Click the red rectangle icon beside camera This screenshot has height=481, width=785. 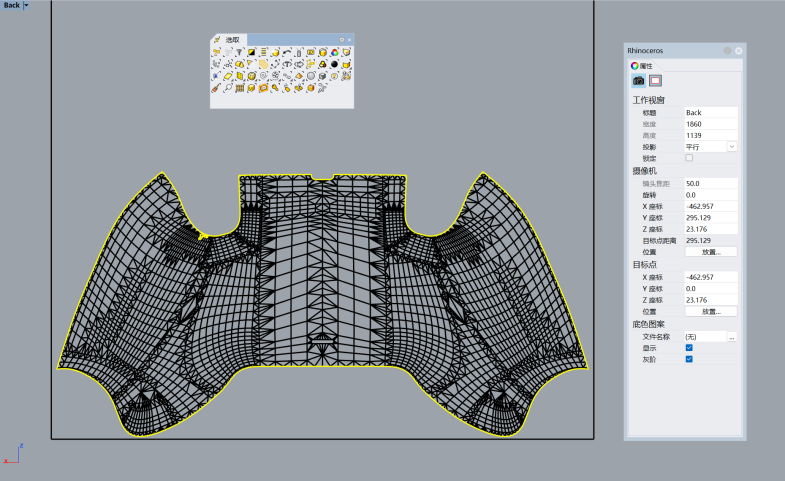[x=656, y=80]
